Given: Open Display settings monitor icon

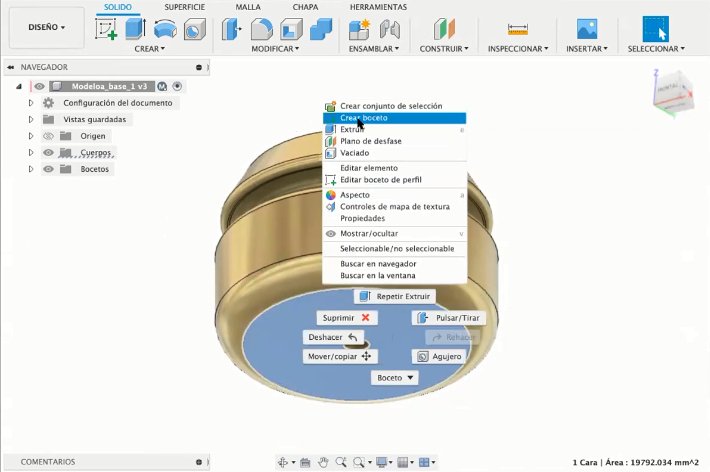Looking at the screenshot, I should pos(381,462).
